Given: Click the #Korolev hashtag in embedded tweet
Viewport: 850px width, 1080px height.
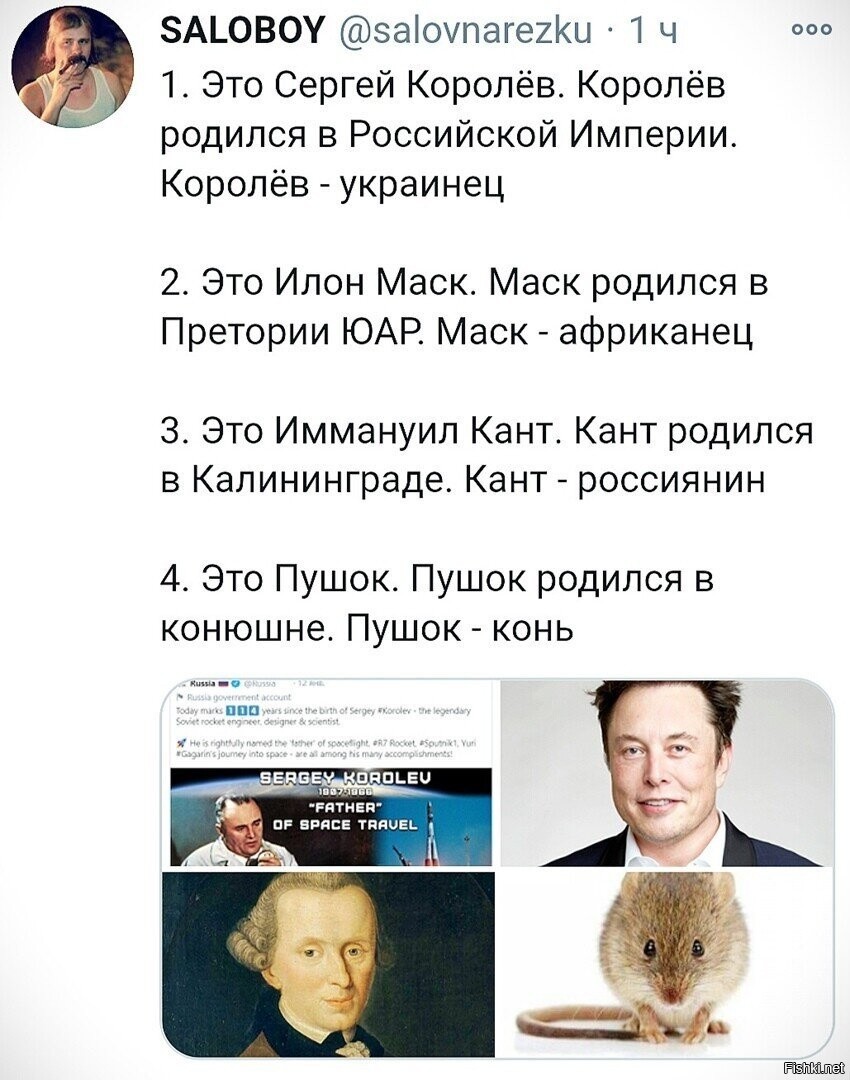Looking at the screenshot, I should [x=393, y=711].
